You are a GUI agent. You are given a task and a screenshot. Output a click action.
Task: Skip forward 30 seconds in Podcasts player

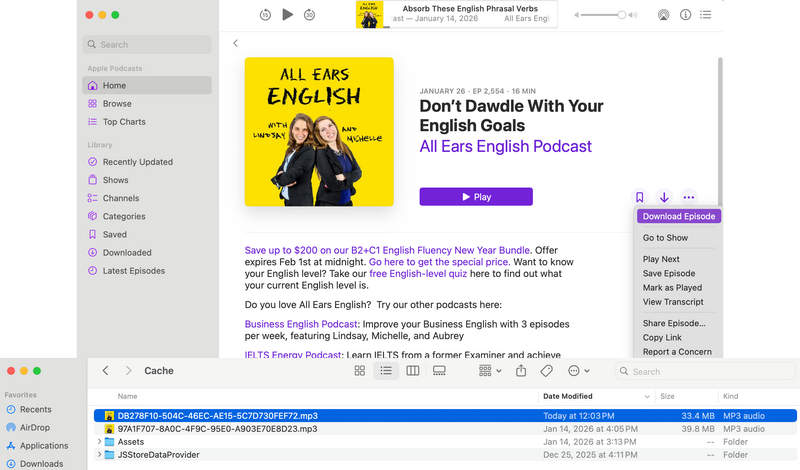point(309,15)
